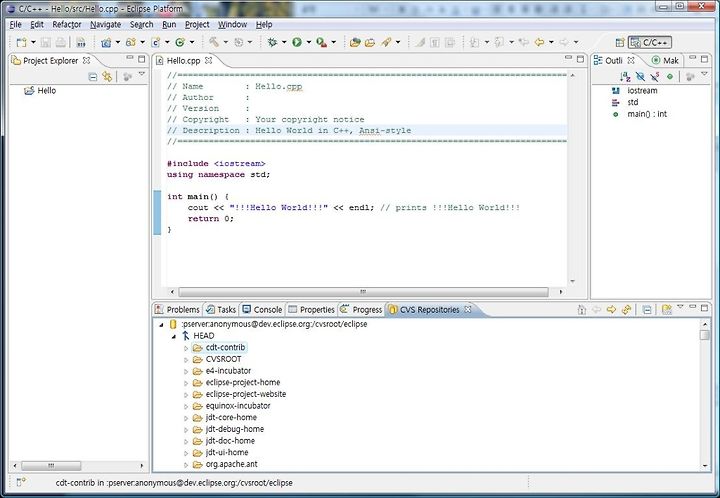720x498 pixels.
Task: Open the Navigate menu
Action: click(106, 25)
